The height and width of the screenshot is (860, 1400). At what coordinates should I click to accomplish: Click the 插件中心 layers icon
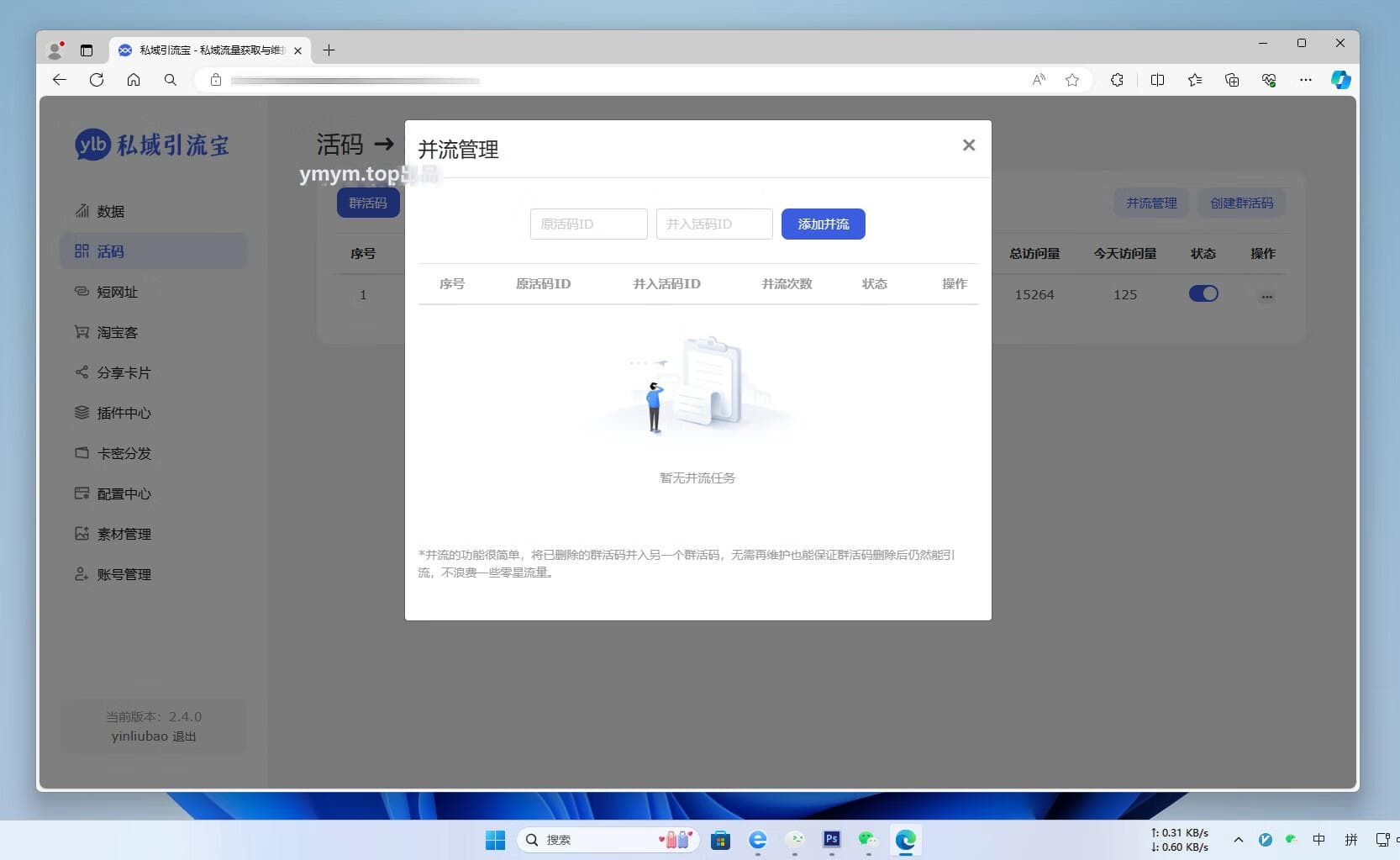click(82, 412)
